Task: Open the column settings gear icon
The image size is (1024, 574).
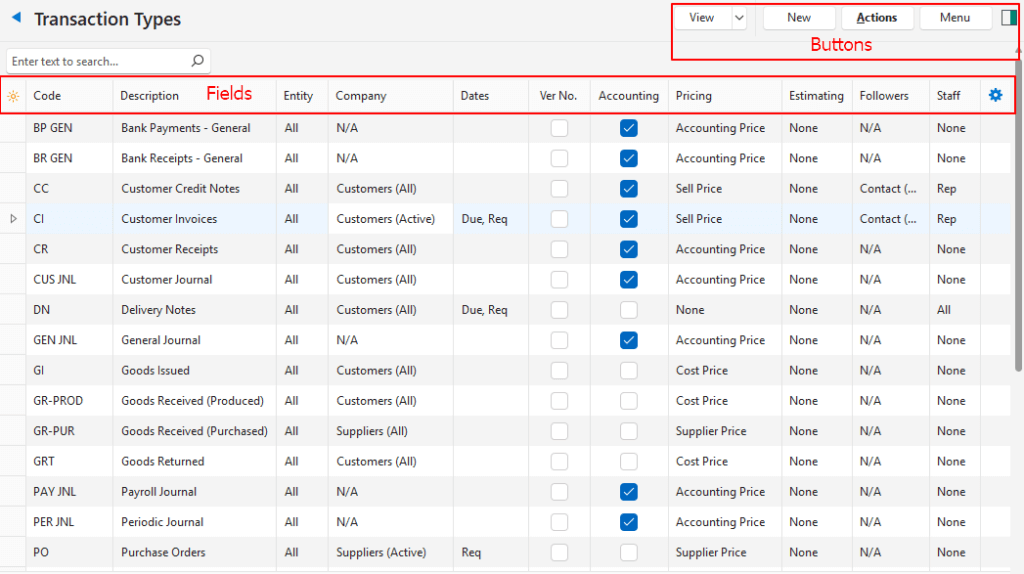Action: [995, 95]
